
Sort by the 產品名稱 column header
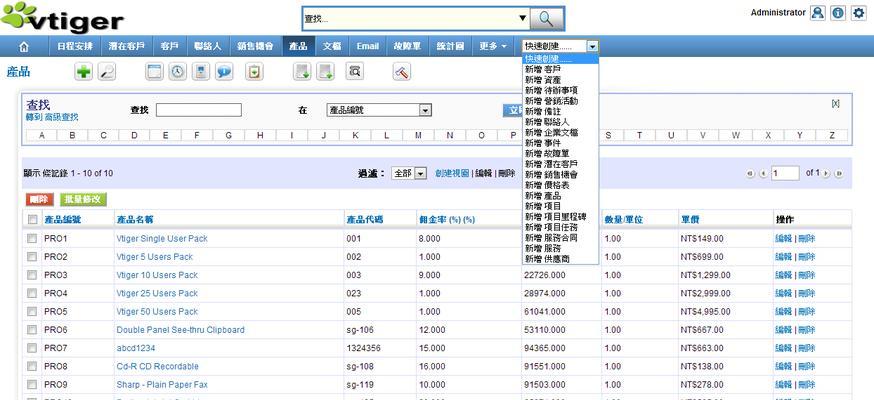pyautogui.click(x=134, y=220)
